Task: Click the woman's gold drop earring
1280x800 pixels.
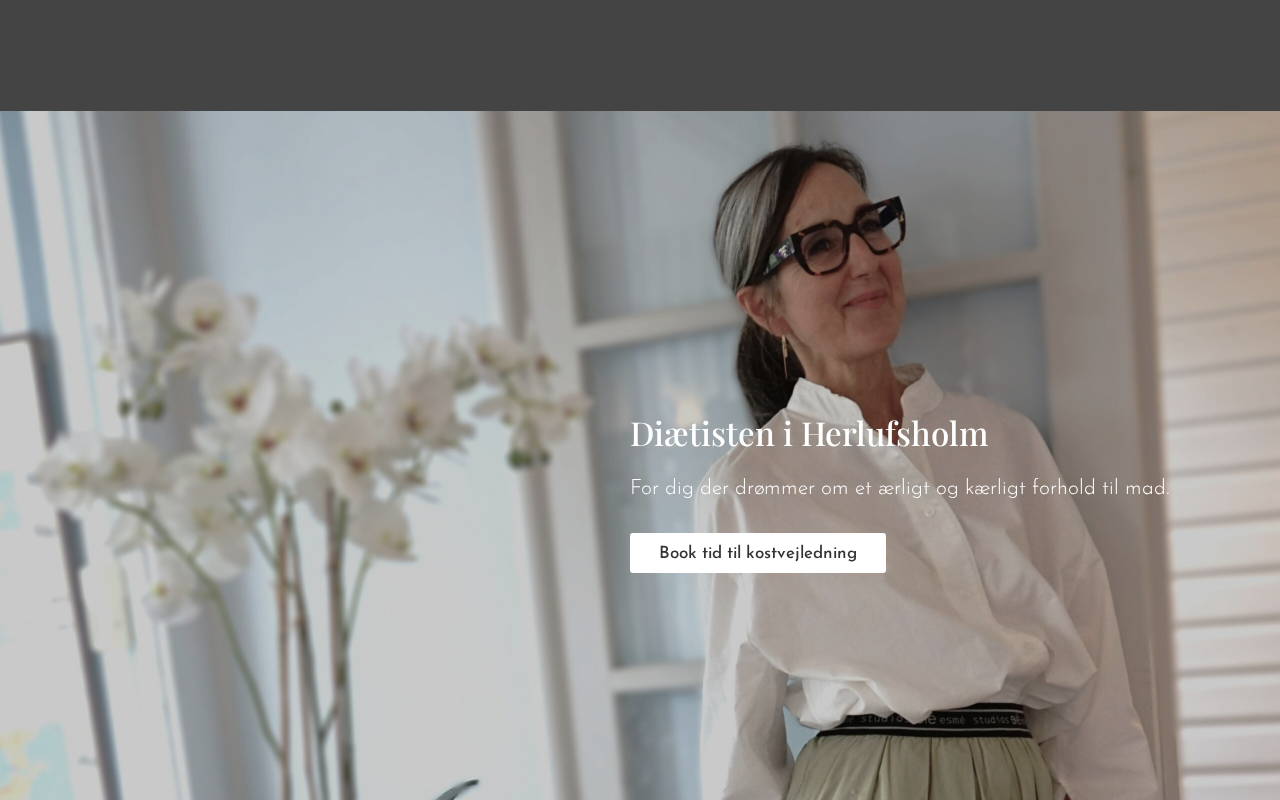Action: (x=785, y=355)
